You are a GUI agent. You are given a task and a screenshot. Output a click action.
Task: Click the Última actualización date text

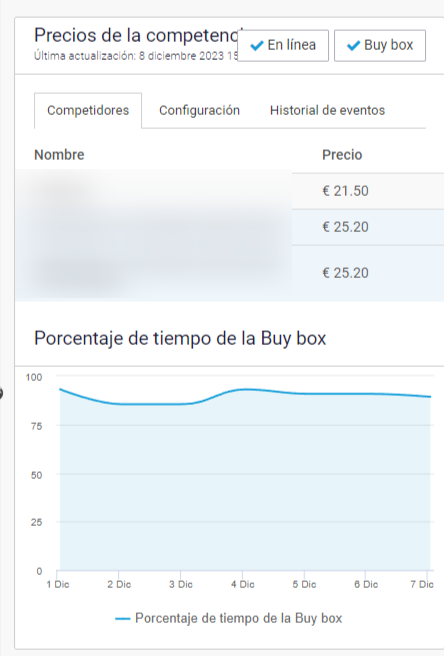pos(136,56)
